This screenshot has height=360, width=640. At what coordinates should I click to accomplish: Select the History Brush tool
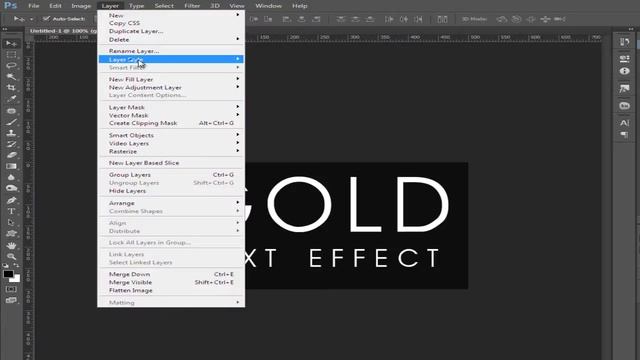coord(11,144)
